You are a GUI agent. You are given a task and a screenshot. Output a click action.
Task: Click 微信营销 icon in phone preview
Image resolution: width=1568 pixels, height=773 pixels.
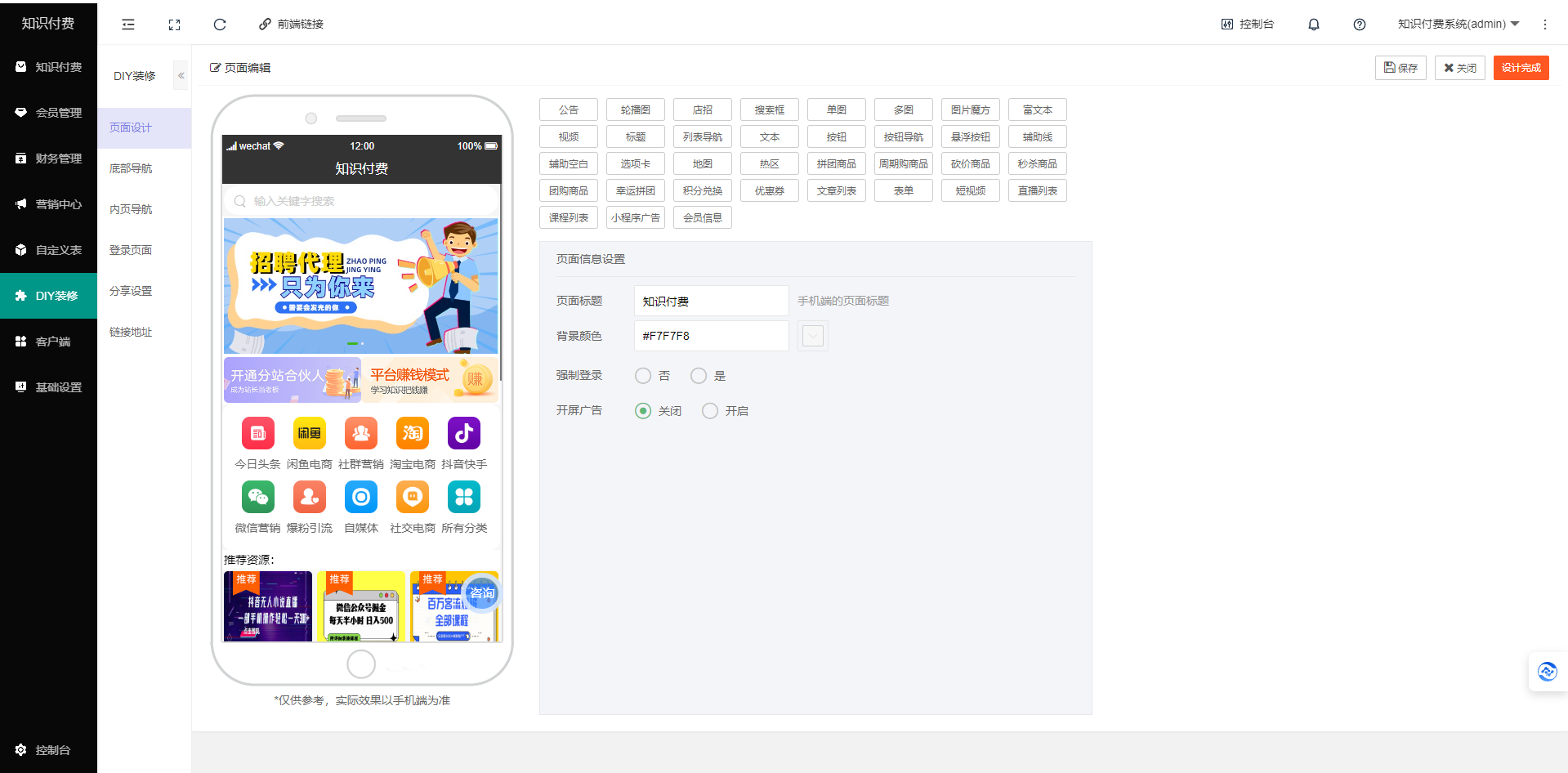pyautogui.click(x=258, y=497)
